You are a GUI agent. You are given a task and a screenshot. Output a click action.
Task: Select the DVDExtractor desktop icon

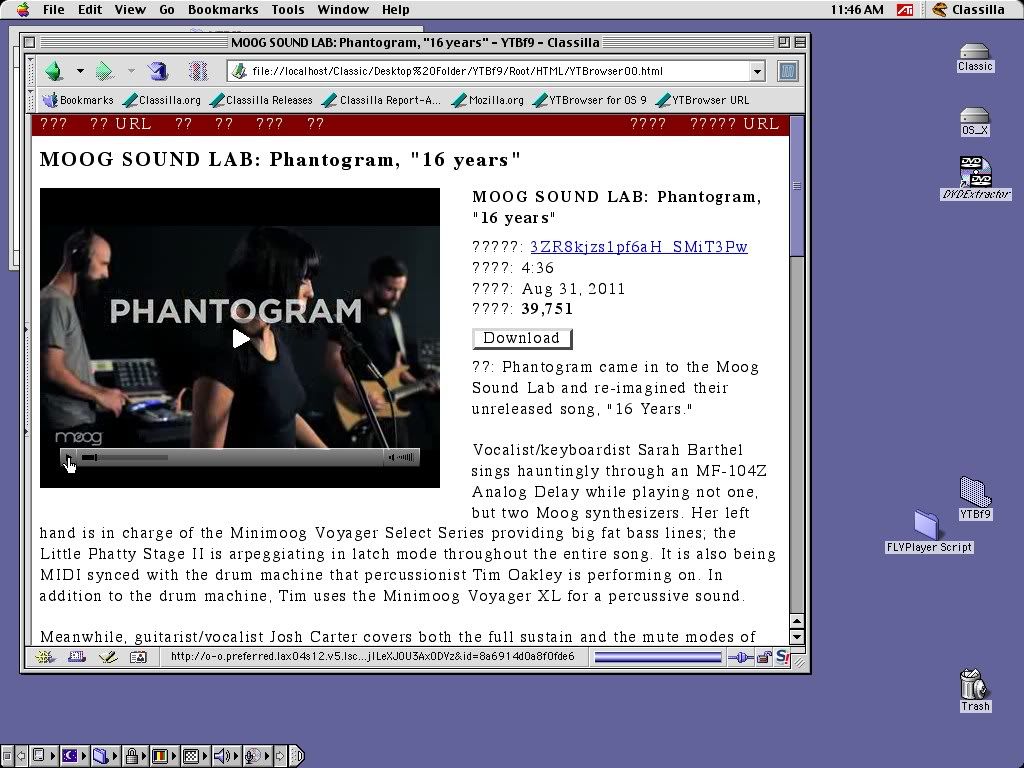click(x=976, y=178)
